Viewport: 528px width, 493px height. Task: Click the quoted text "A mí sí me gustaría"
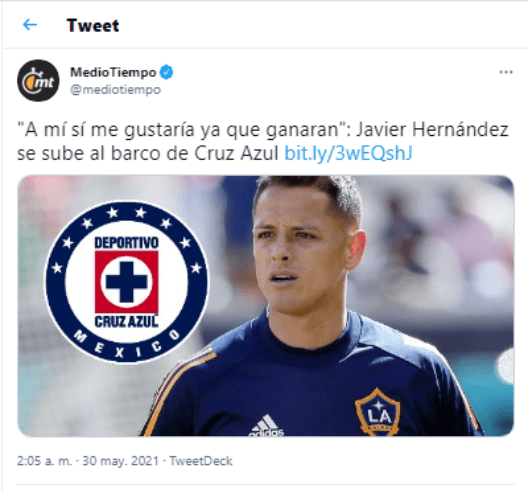pyautogui.click(x=105, y=130)
